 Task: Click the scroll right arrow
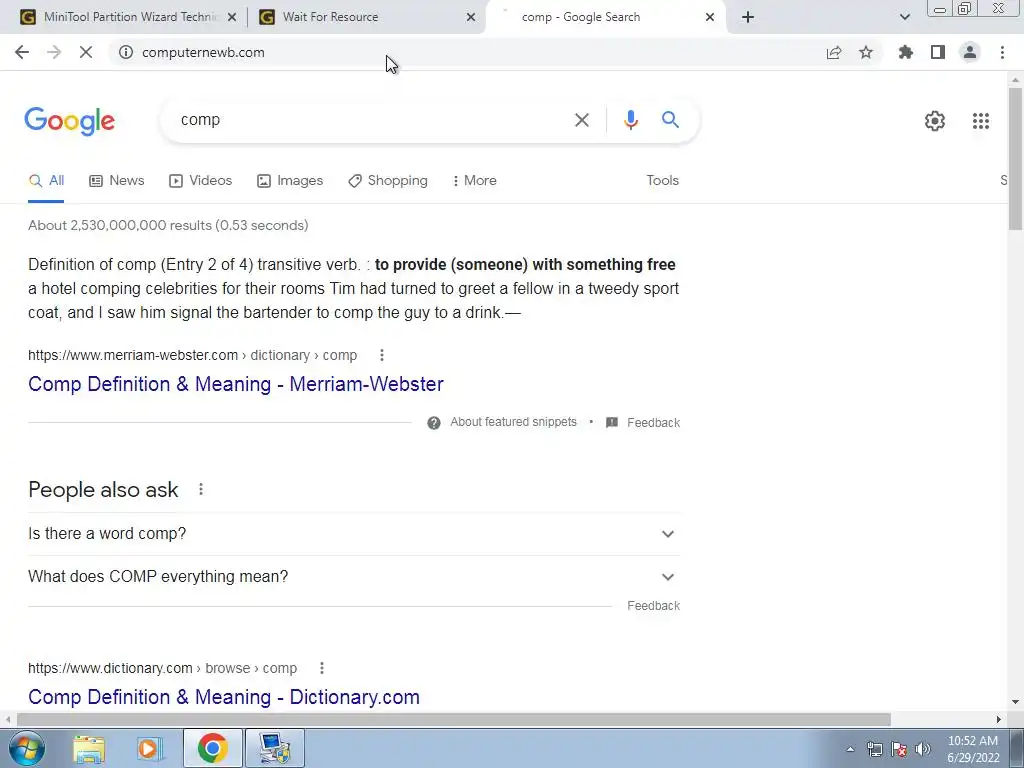coord(999,720)
